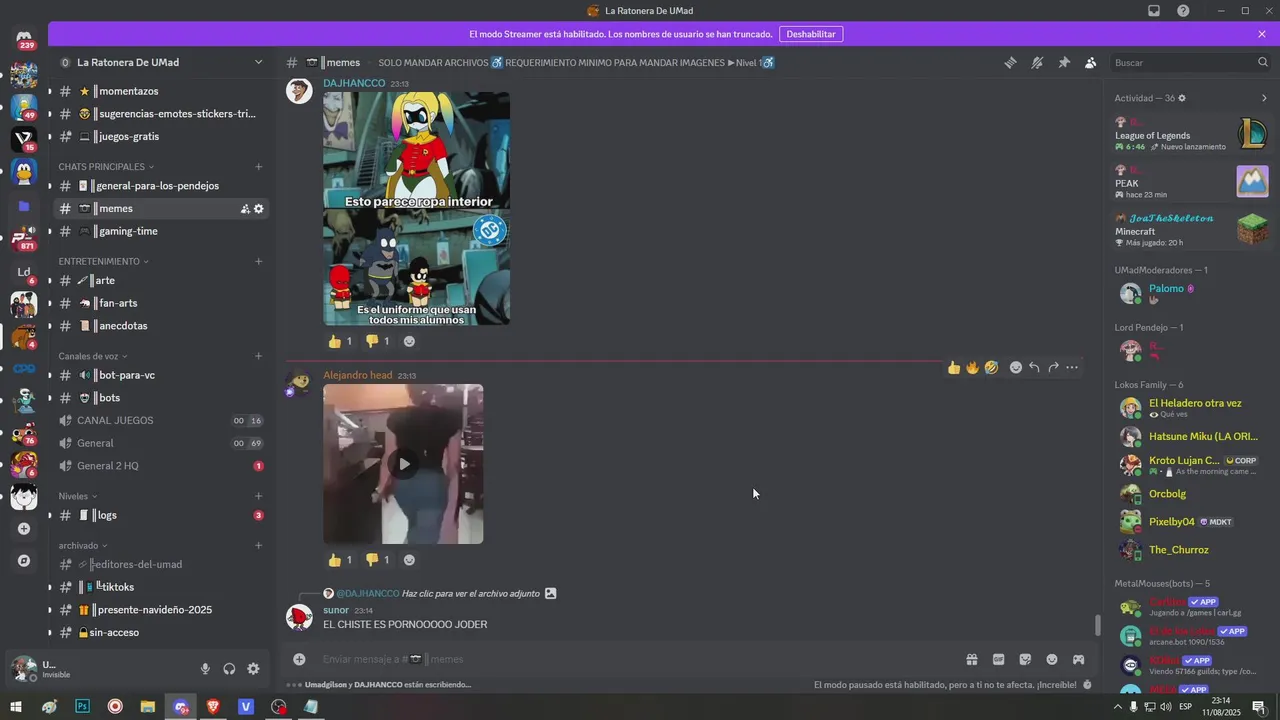Toggle microphone mute in user panel
This screenshot has height=720, width=1280.
pyautogui.click(x=205, y=669)
